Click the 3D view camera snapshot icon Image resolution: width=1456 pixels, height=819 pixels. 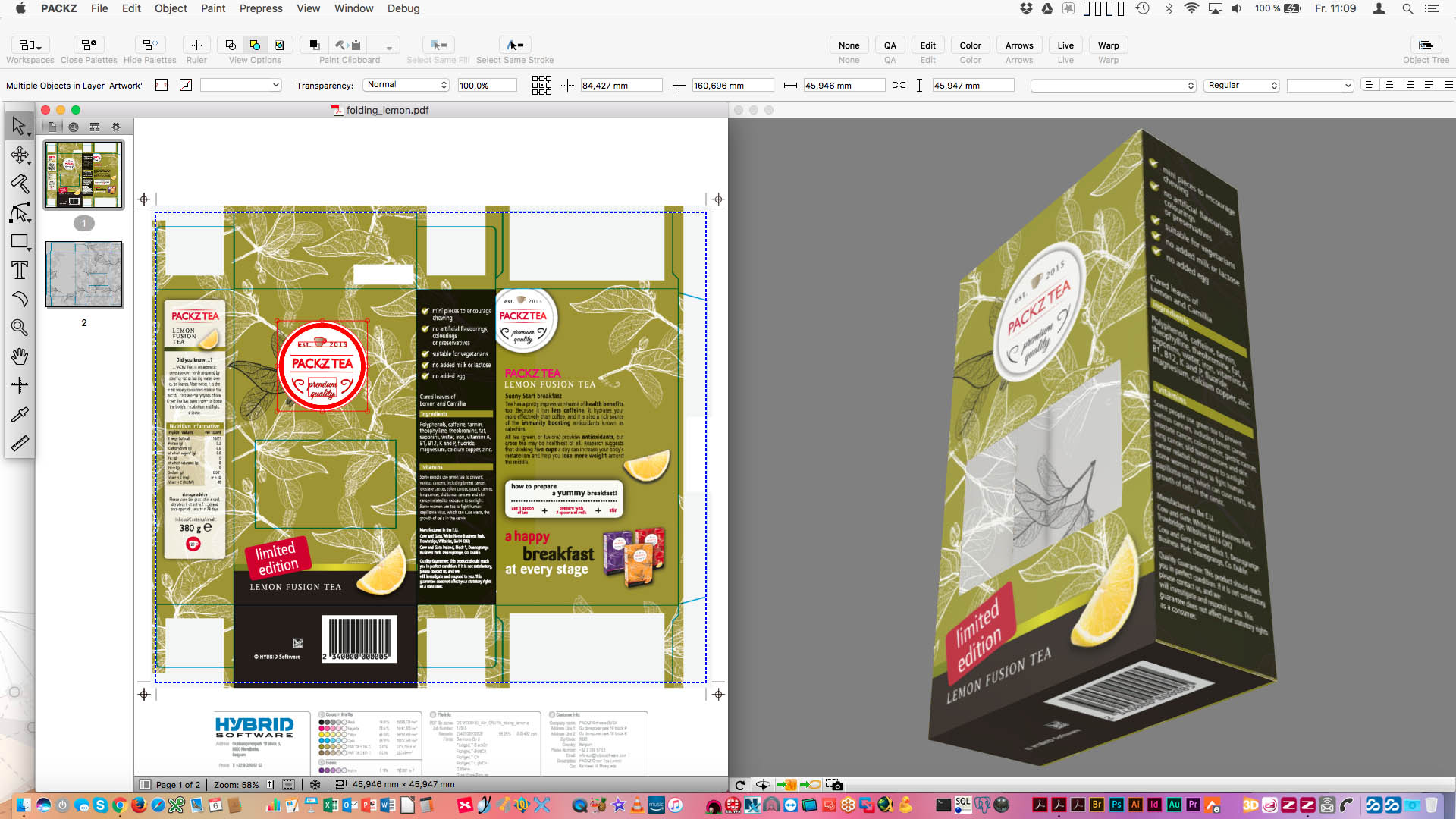834,785
